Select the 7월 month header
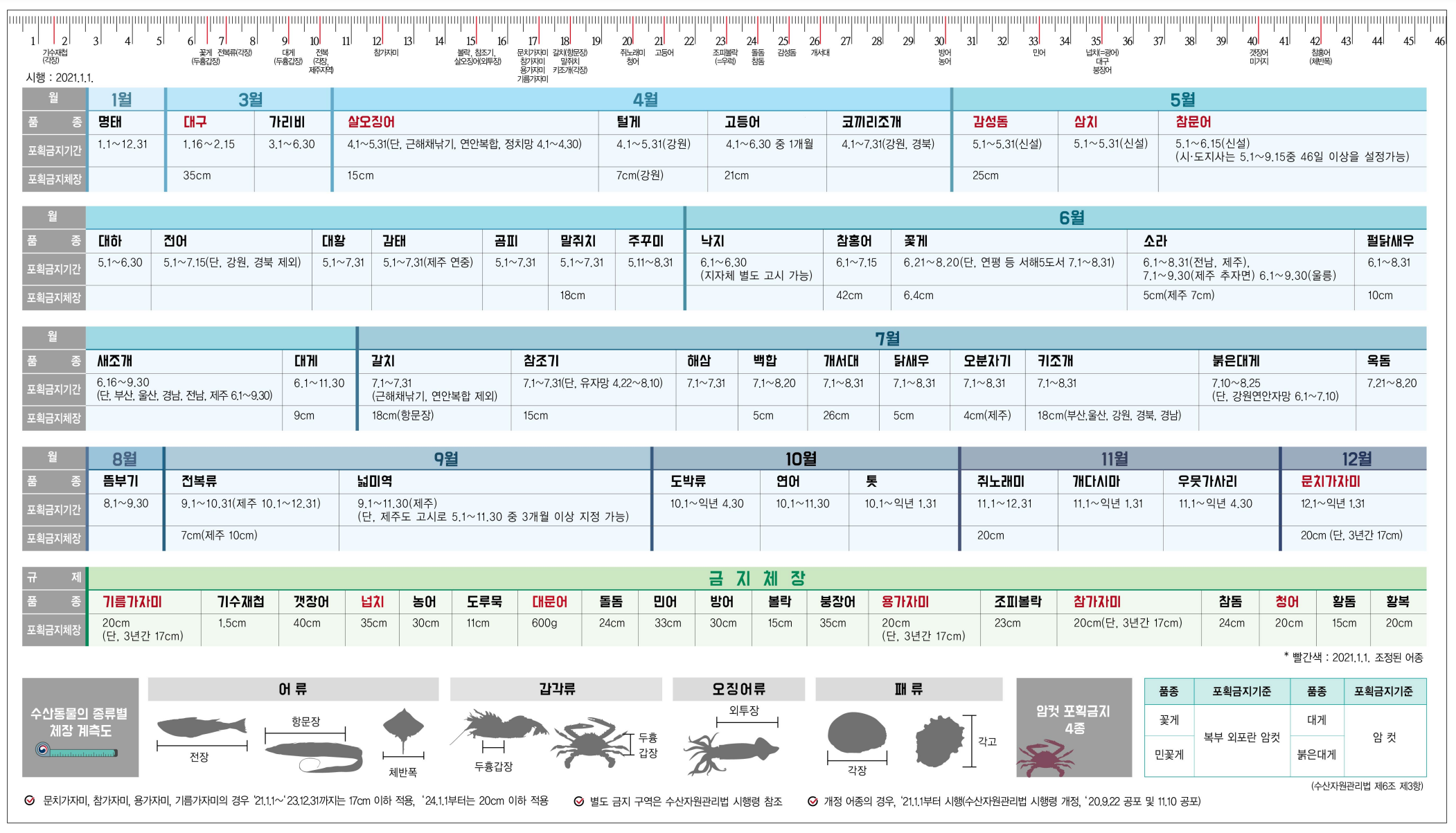The image size is (1456, 833). pos(887,339)
